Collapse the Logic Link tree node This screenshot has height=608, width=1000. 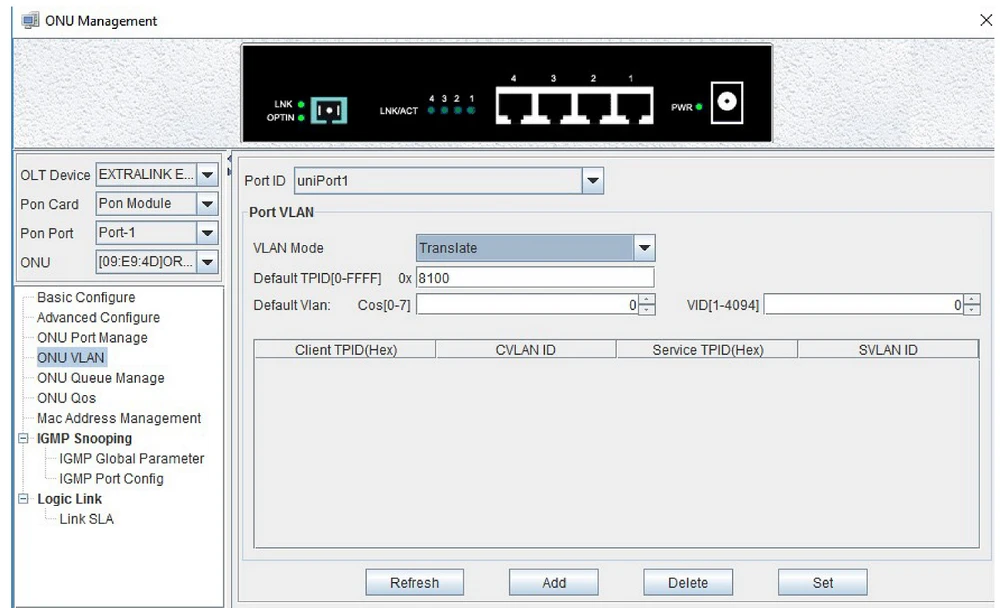pos(24,499)
